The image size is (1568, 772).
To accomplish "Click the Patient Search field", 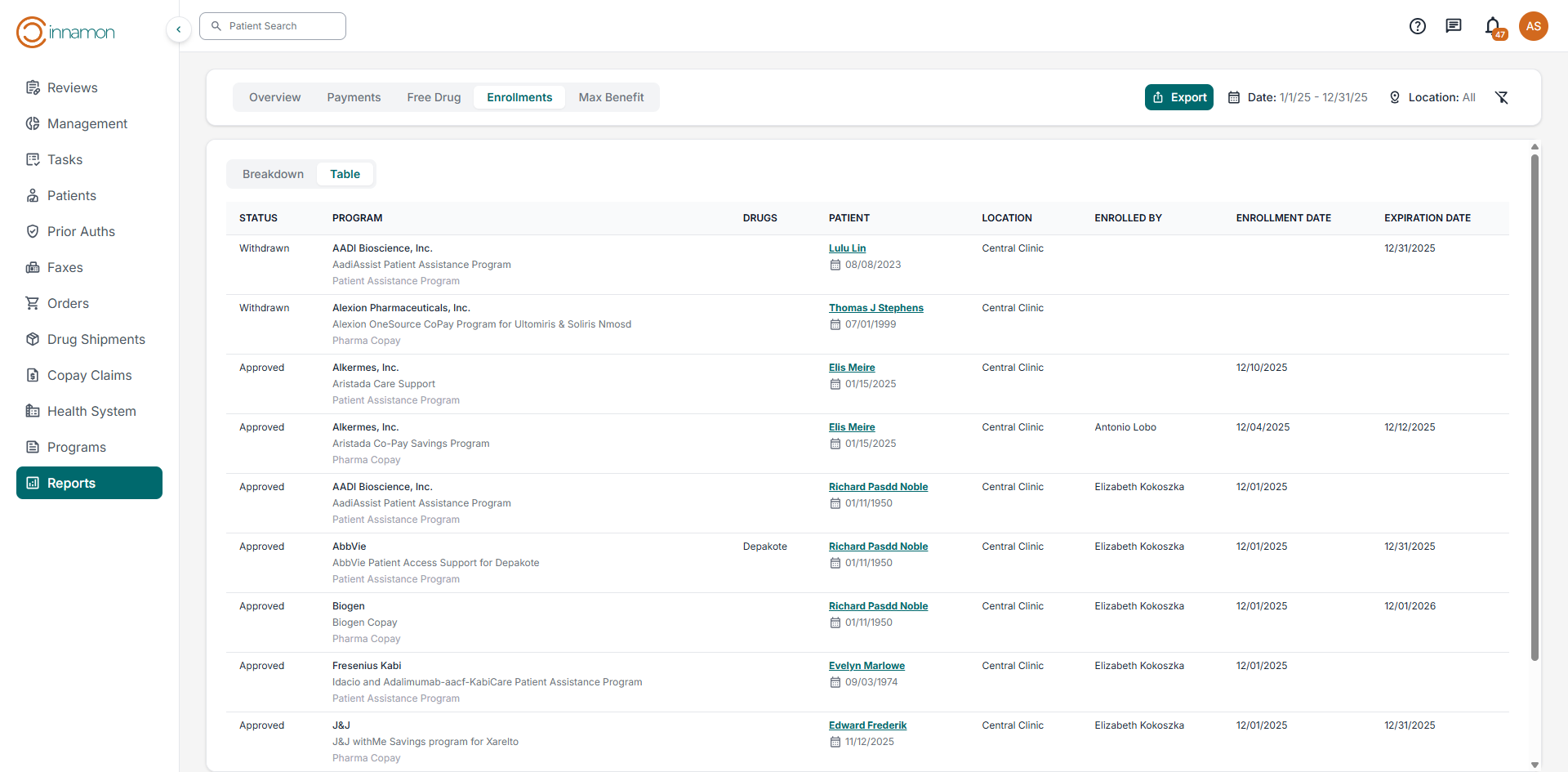I will pyautogui.click(x=273, y=26).
